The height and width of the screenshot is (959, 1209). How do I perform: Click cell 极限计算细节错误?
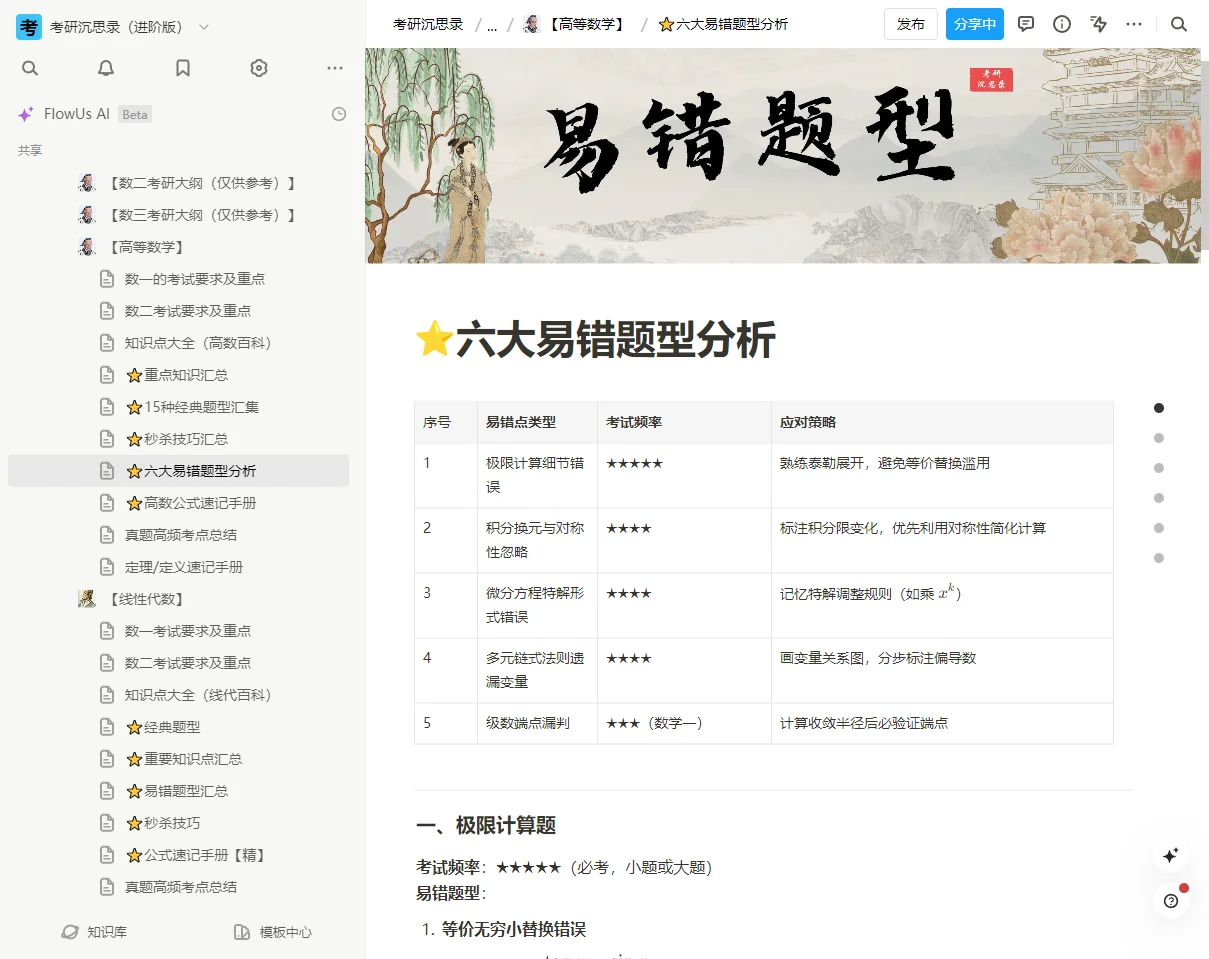point(538,476)
